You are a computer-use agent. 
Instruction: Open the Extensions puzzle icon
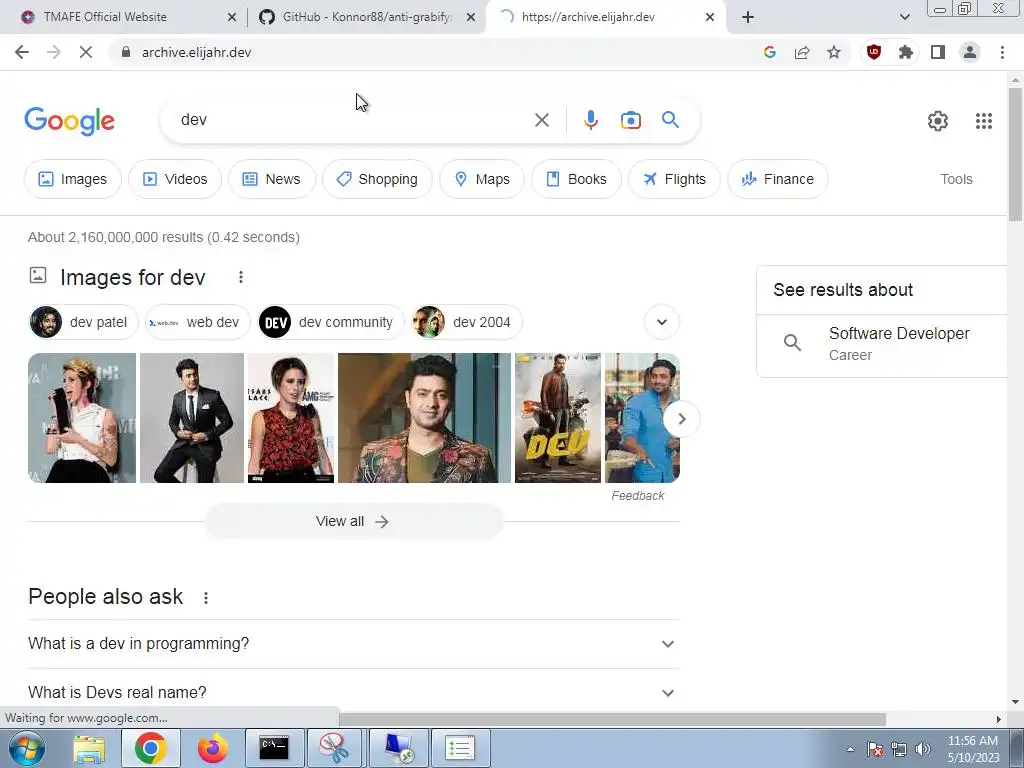coord(906,52)
